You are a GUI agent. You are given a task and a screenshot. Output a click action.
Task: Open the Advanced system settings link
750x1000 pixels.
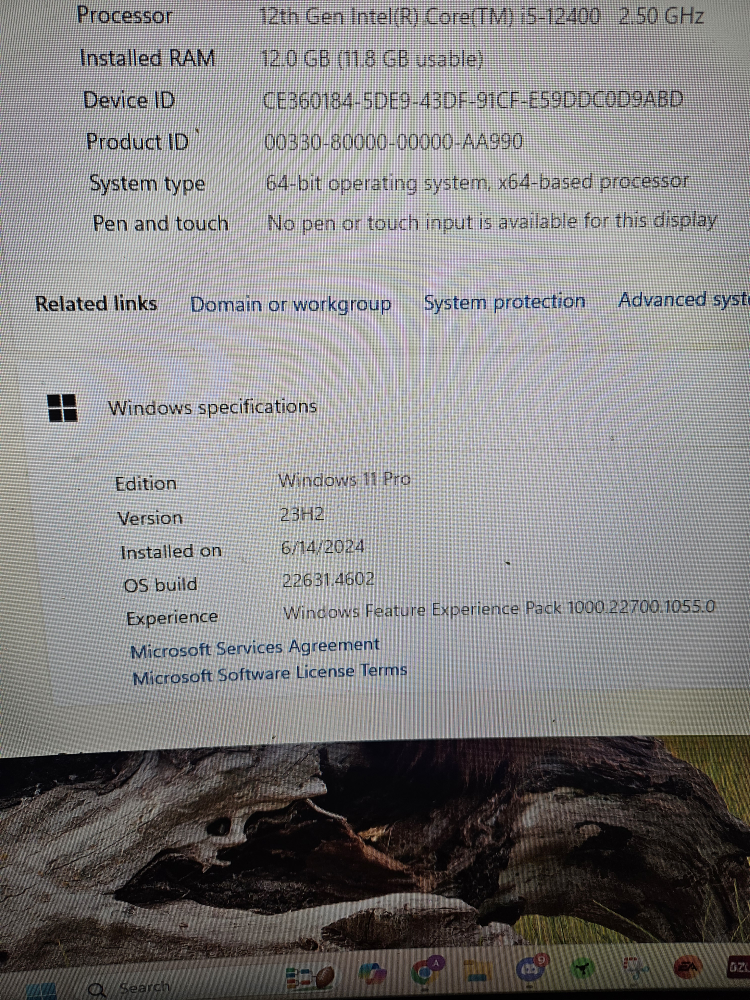coord(684,299)
